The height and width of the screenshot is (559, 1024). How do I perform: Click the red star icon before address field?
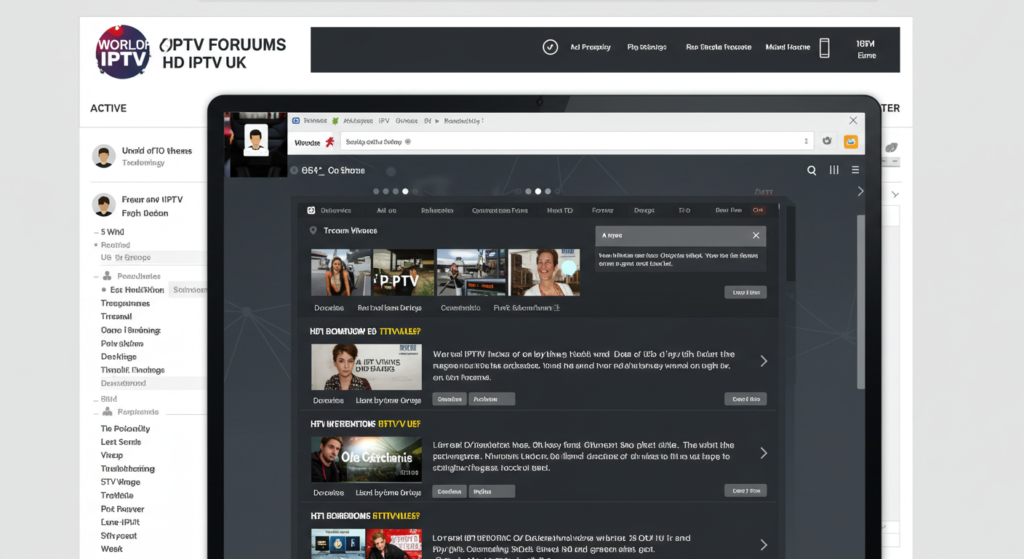point(330,142)
